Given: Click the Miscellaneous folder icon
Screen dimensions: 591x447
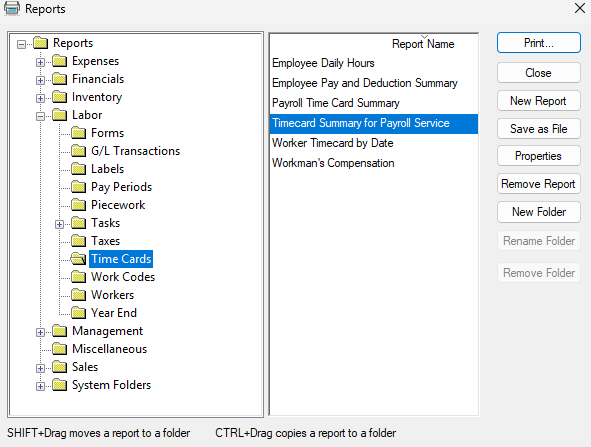Looking at the screenshot, I should [60, 349].
